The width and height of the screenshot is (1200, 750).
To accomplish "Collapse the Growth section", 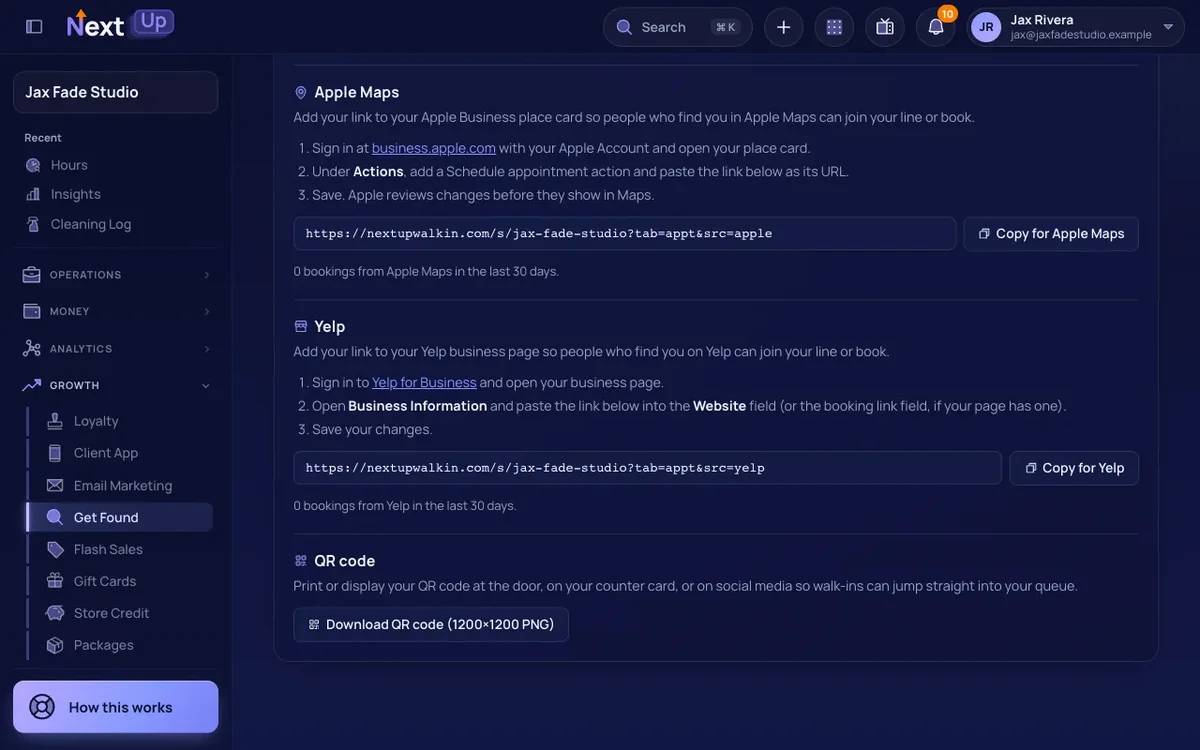I will pos(116,385).
